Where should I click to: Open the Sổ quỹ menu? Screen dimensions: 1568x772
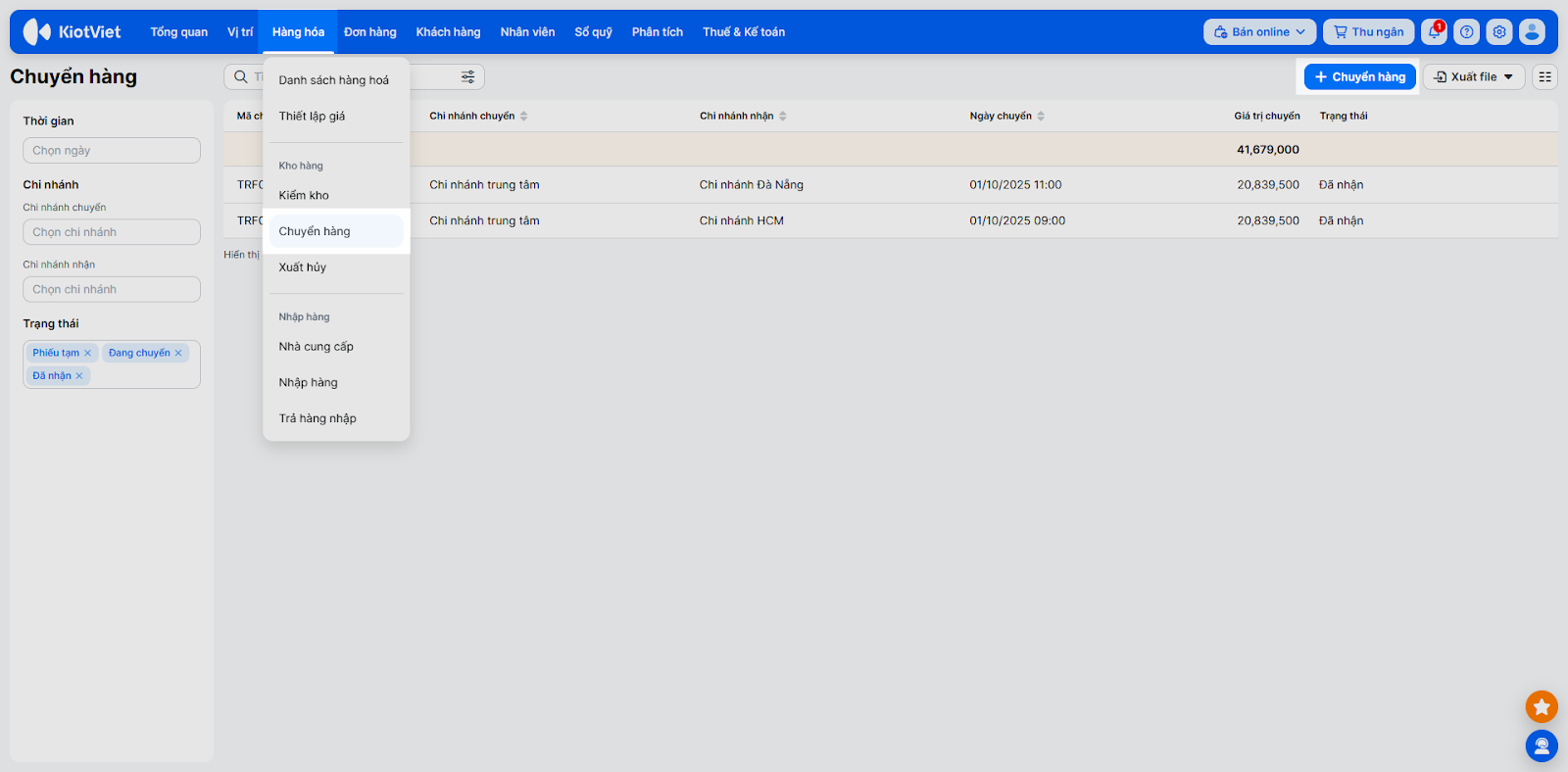pyautogui.click(x=594, y=32)
